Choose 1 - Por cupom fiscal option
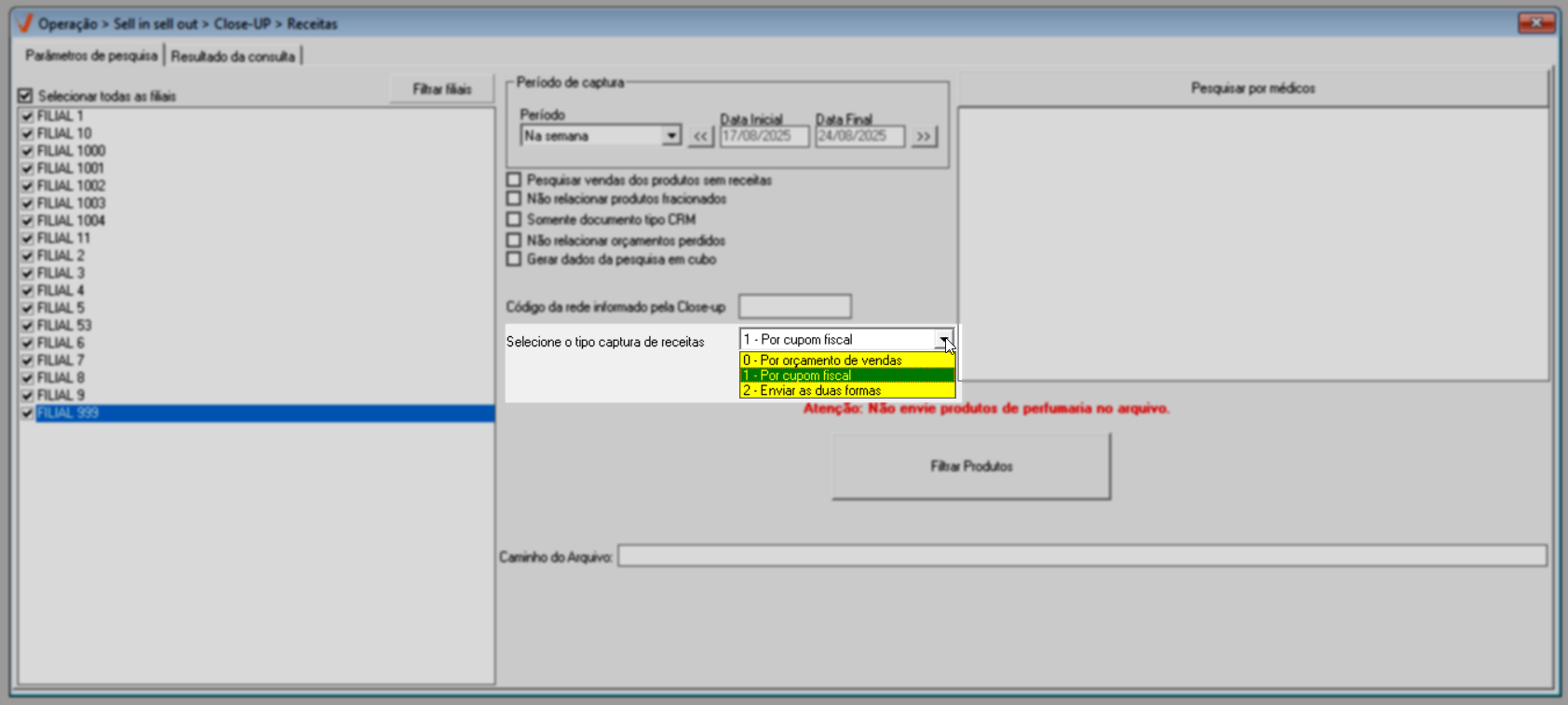 click(x=847, y=375)
